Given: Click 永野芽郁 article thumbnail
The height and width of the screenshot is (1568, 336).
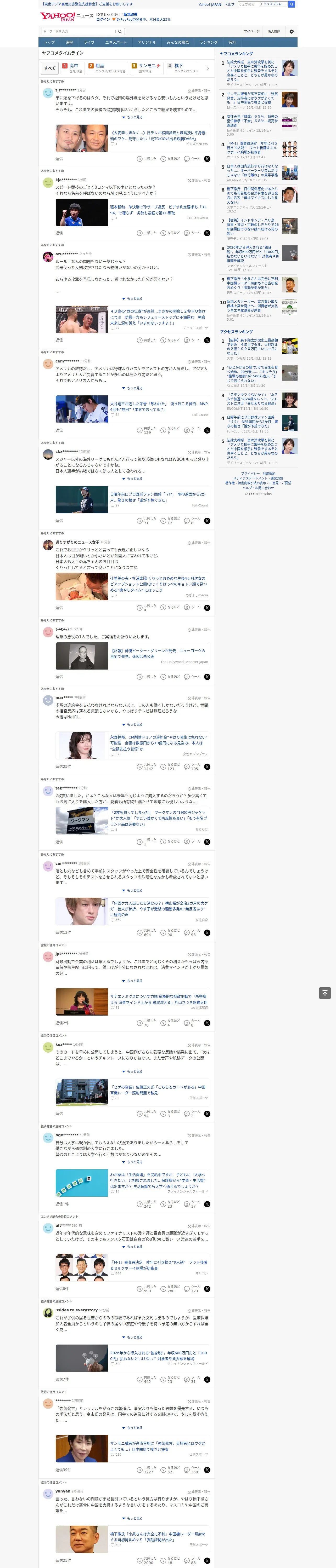Looking at the screenshot, I should [x=82, y=746].
